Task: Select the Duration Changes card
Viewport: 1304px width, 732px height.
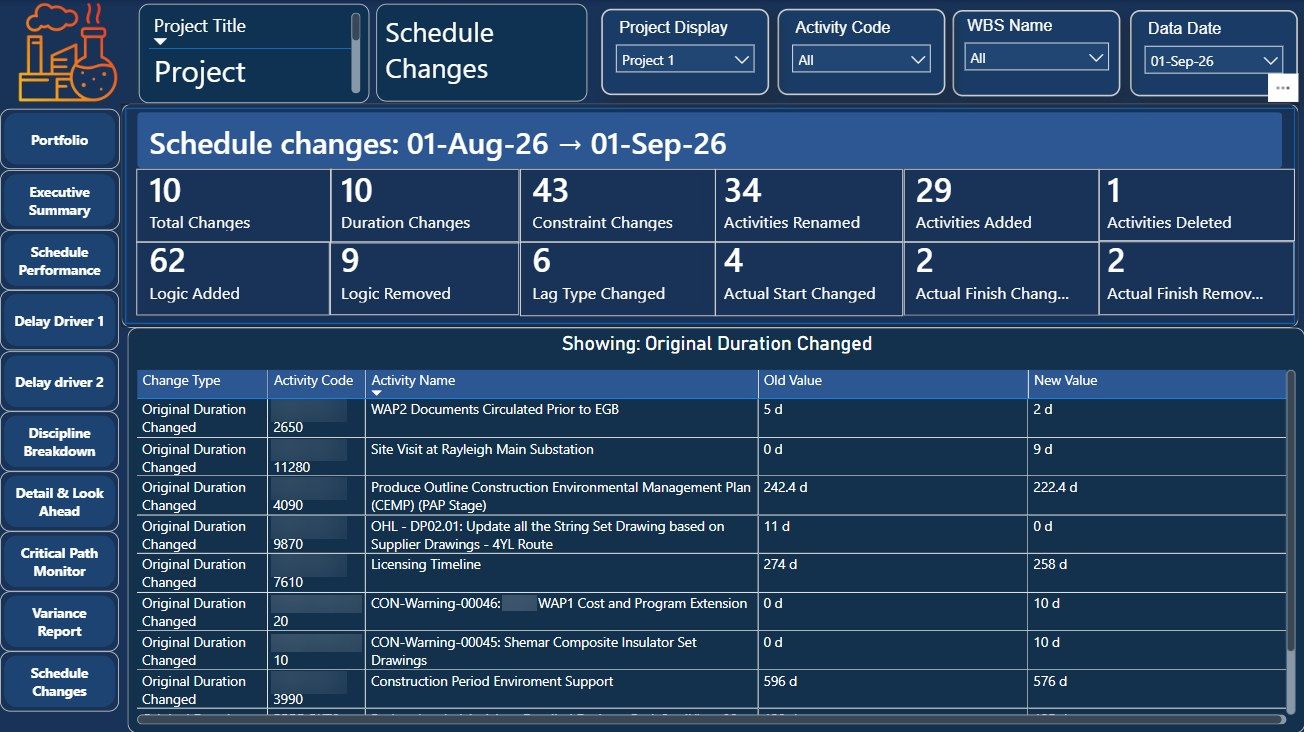Action: 425,205
